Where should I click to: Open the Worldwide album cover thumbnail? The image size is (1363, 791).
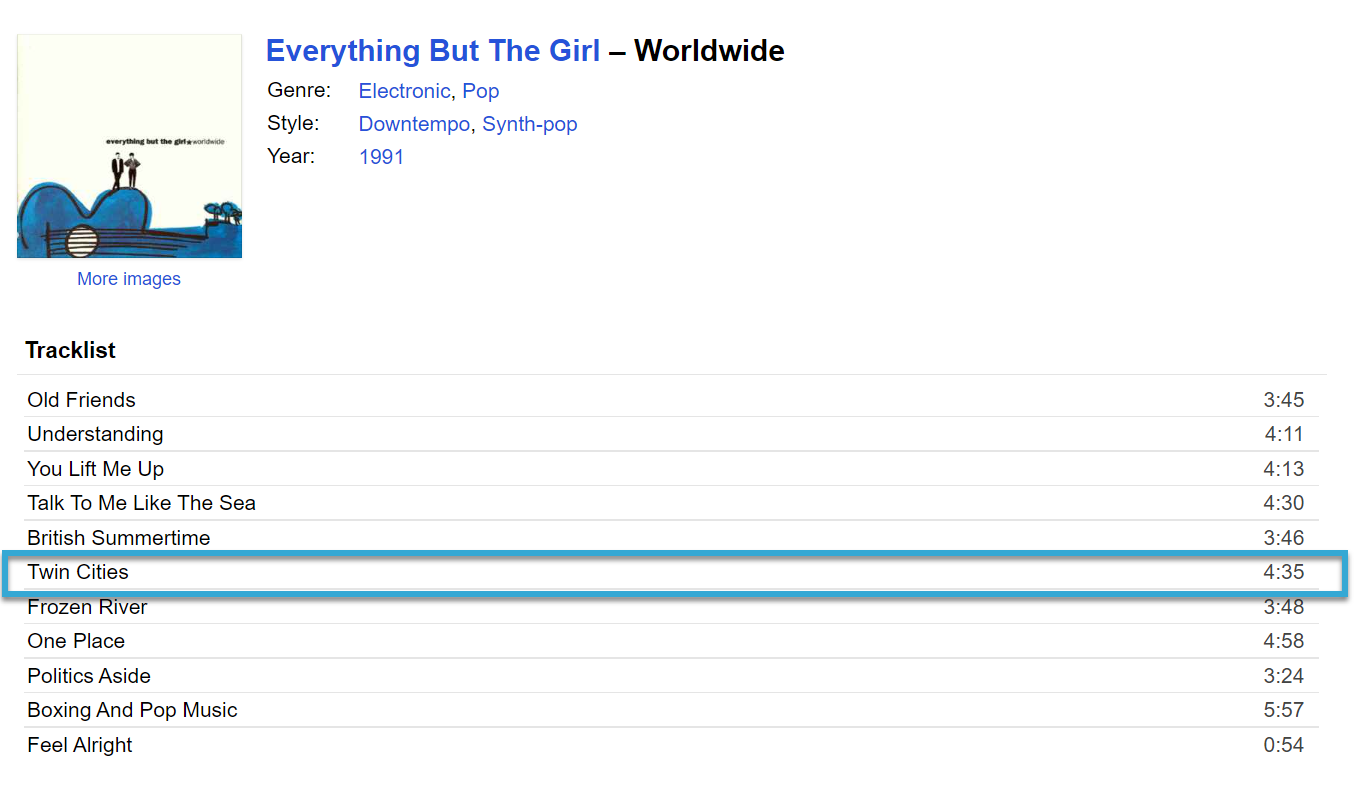click(x=129, y=146)
